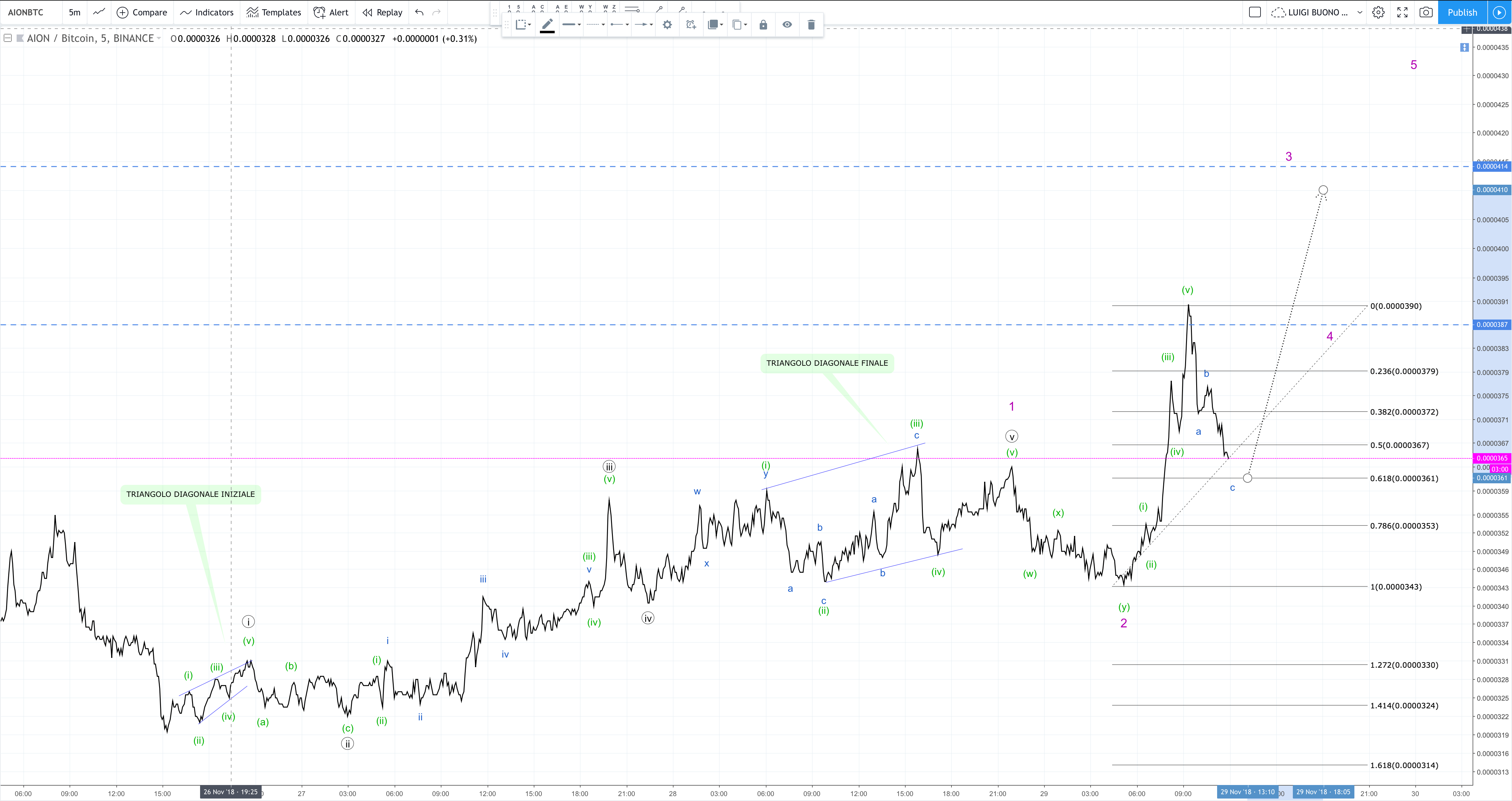Open the dashed line style dropdown
Viewport: 1512px width, 801px height.
coord(596,25)
